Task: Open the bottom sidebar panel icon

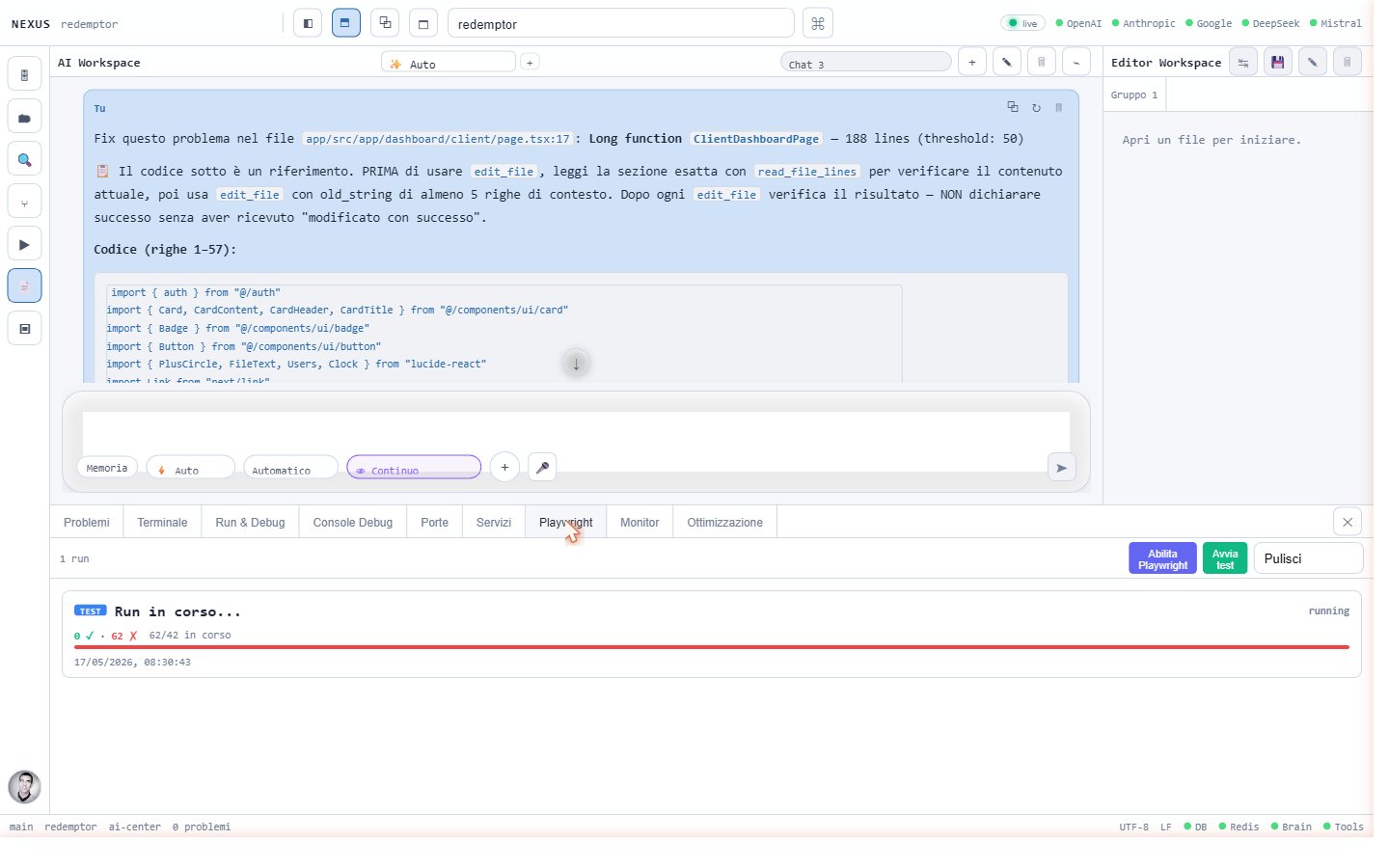Action: click(x=24, y=329)
